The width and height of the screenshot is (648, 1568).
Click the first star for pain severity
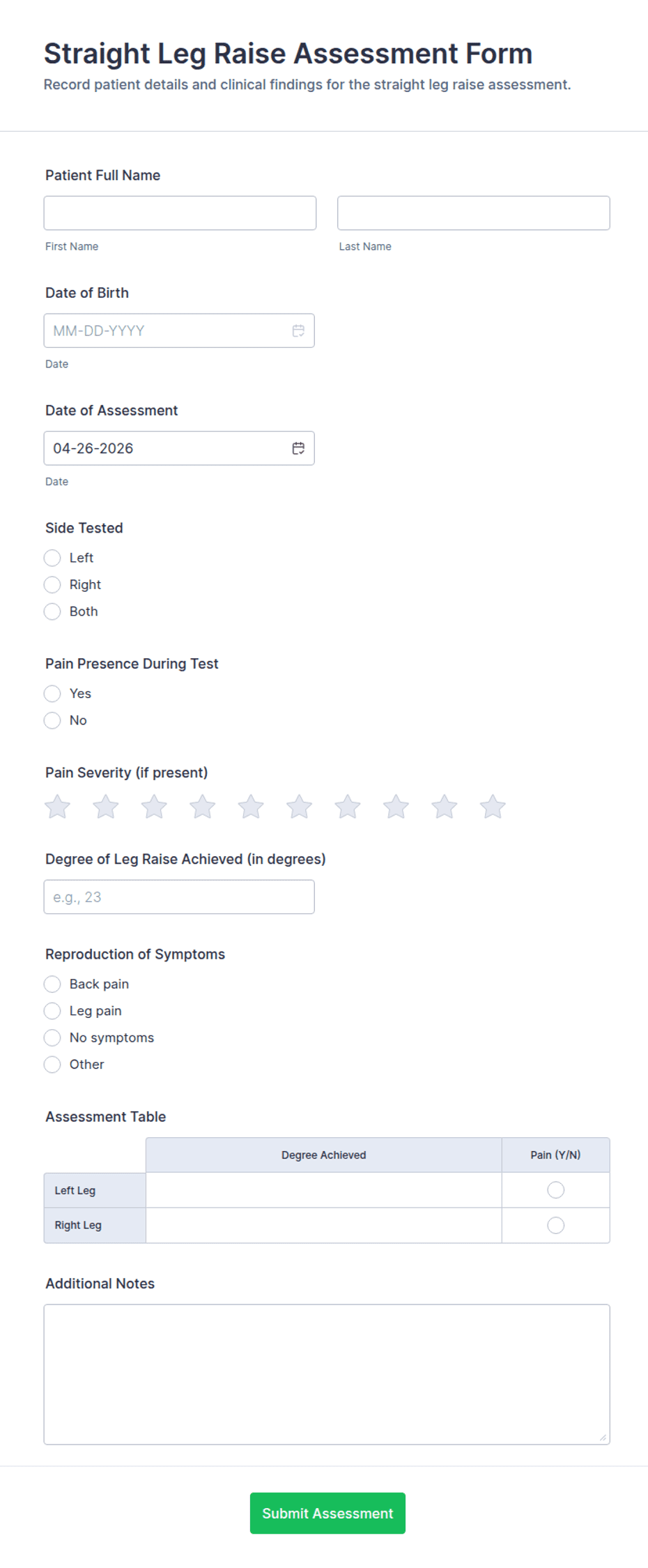[x=56, y=806]
